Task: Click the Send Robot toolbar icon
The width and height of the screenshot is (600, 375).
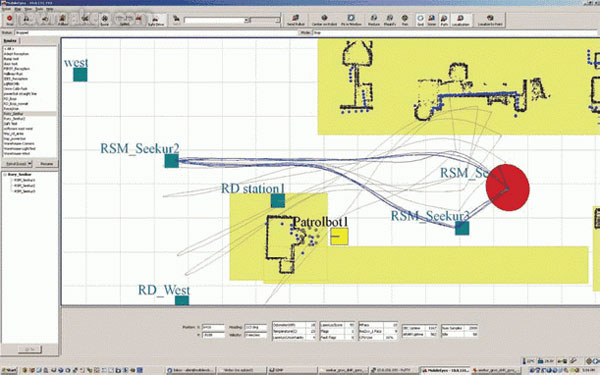Action: pyautogui.click(x=295, y=20)
